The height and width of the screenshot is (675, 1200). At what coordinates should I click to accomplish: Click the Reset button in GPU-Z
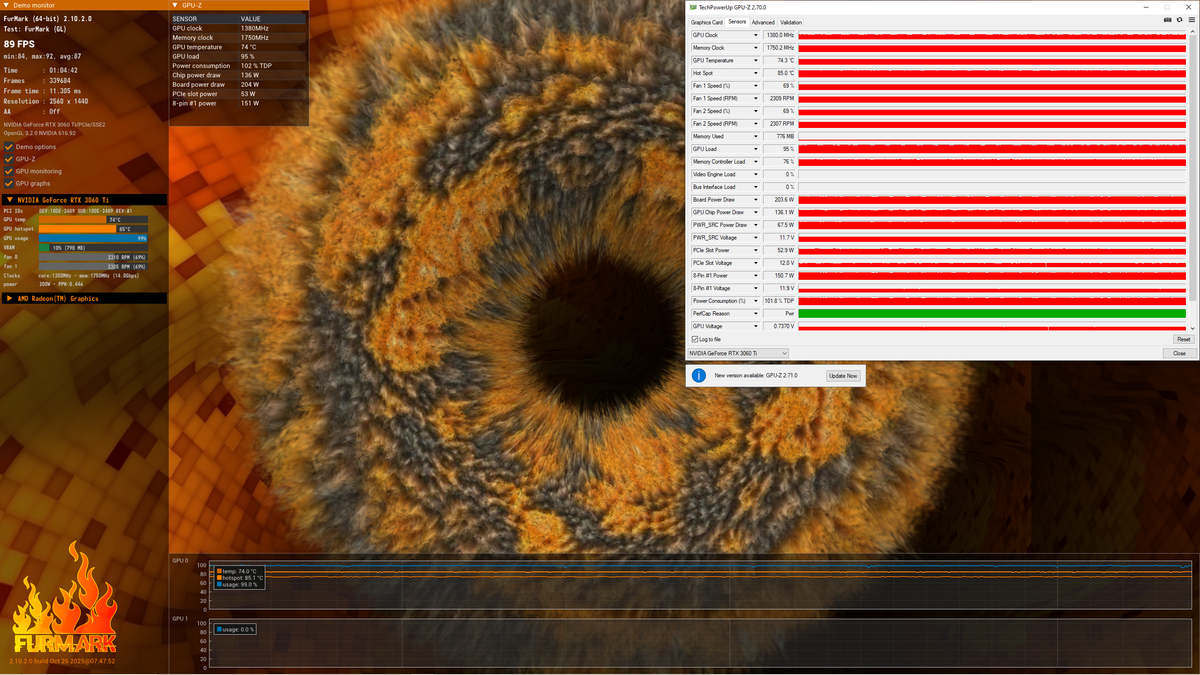(1184, 339)
